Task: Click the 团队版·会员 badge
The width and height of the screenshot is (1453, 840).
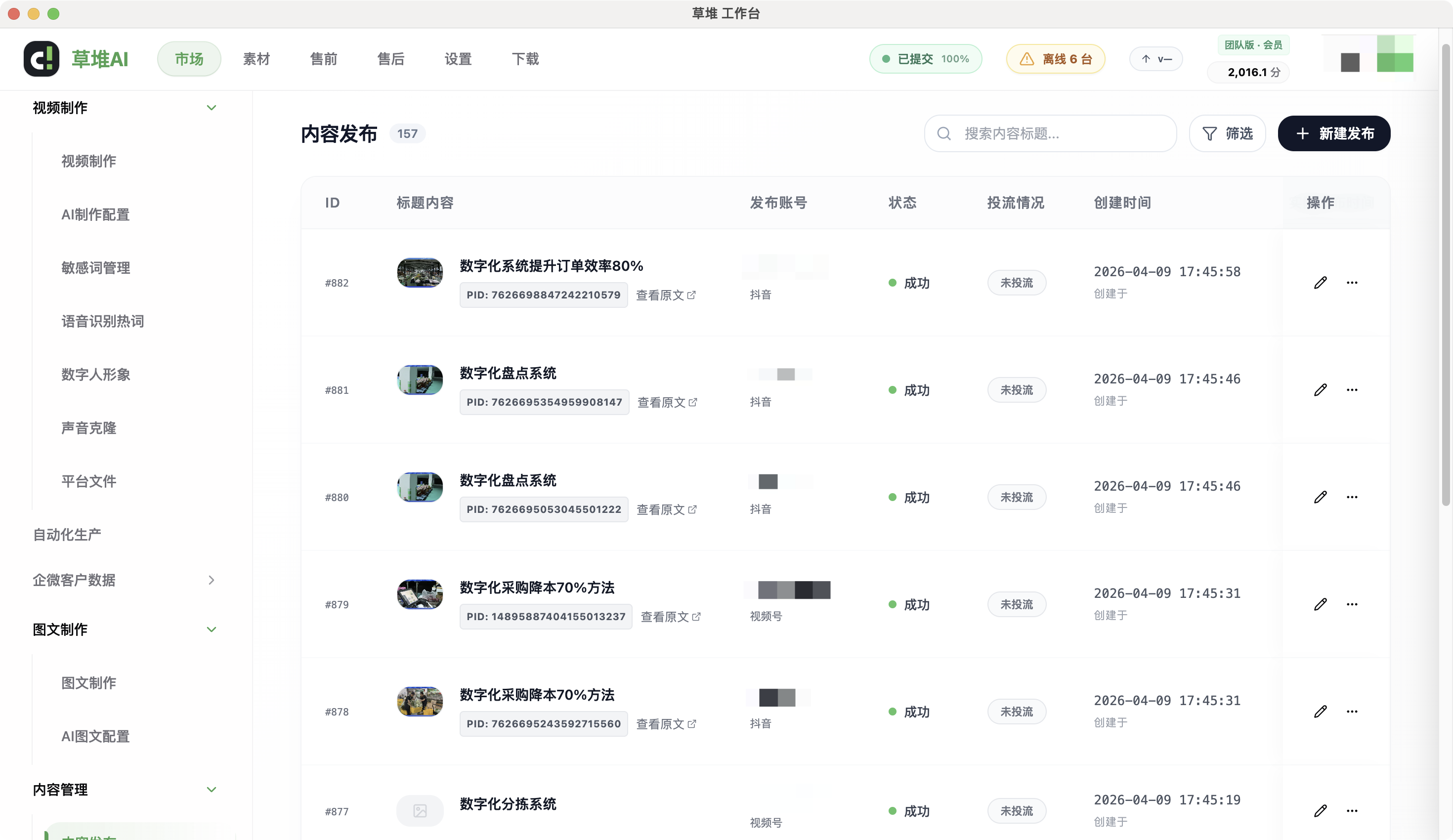Action: pos(1253,45)
